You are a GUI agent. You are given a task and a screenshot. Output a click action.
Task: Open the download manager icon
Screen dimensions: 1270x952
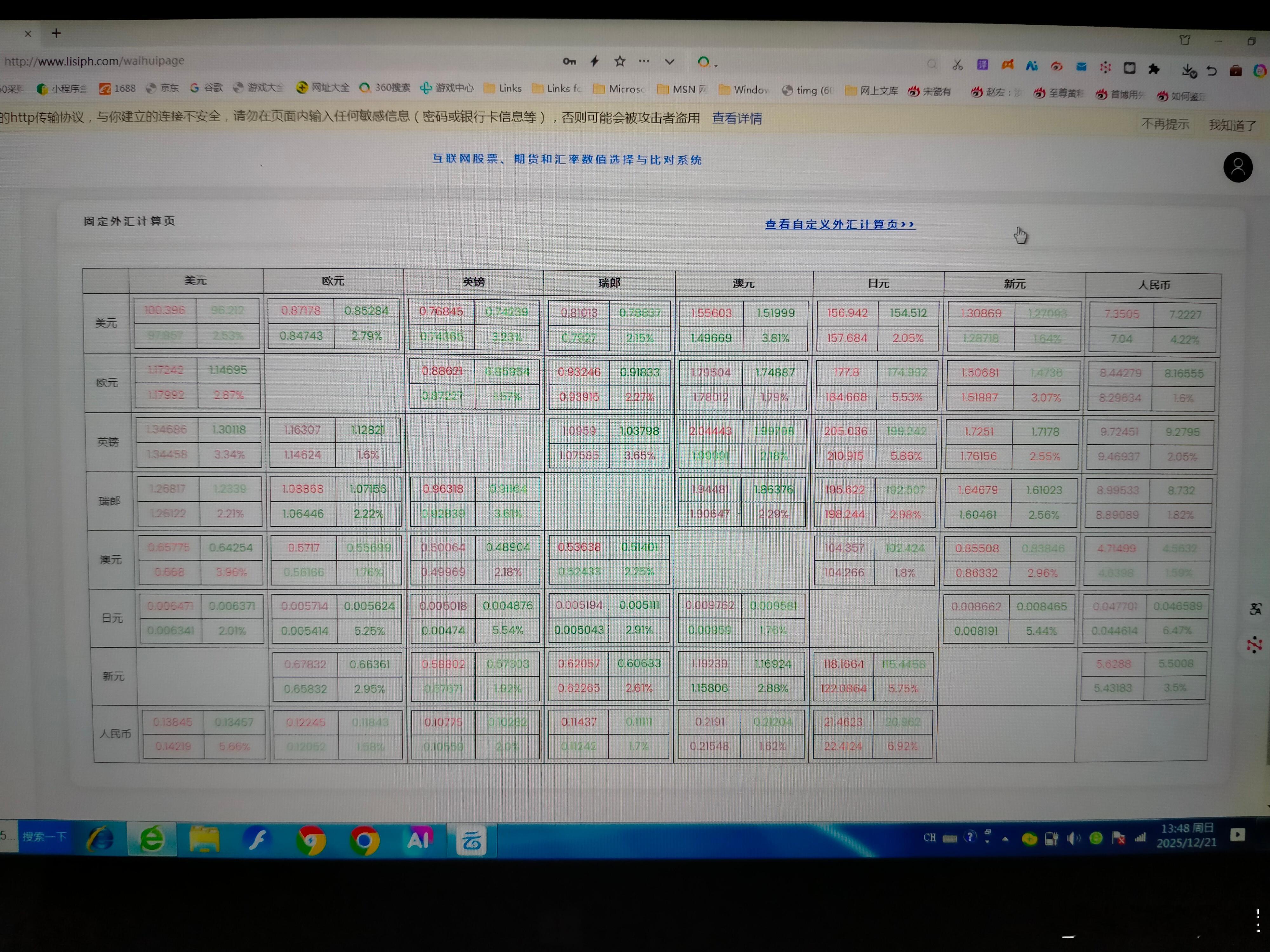tap(1188, 70)
